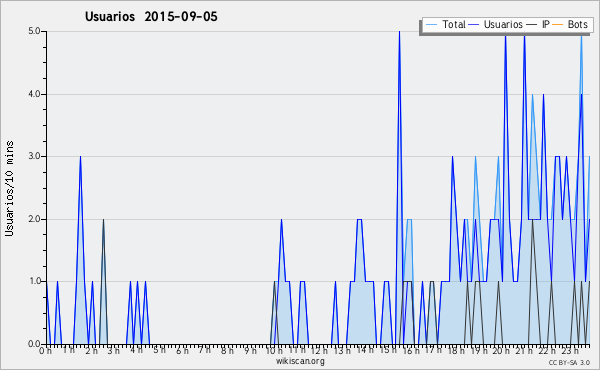Image resolution: width=600 pixels, height=370 pixels.
Task: Click the x-axis label '18 h'
Action: click(456, 351)
